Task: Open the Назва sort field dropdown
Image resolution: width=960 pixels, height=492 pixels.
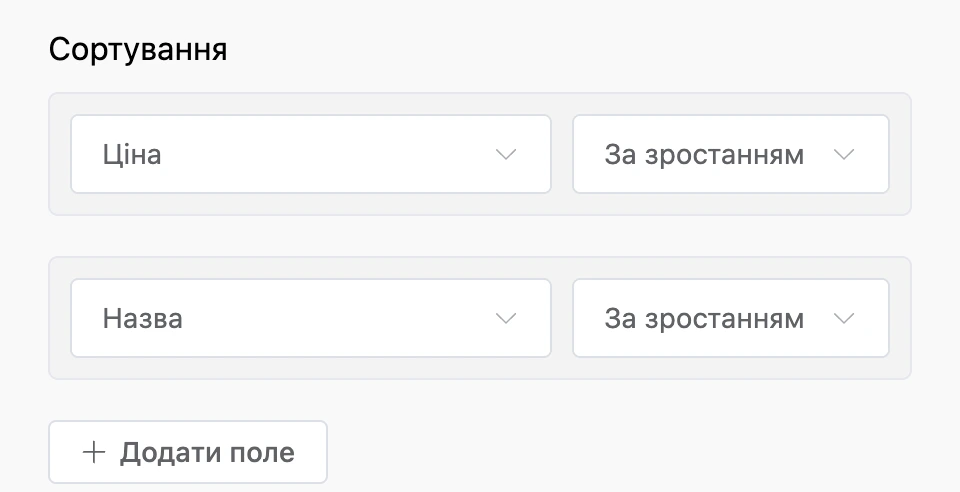Action: tap(311, 318)
